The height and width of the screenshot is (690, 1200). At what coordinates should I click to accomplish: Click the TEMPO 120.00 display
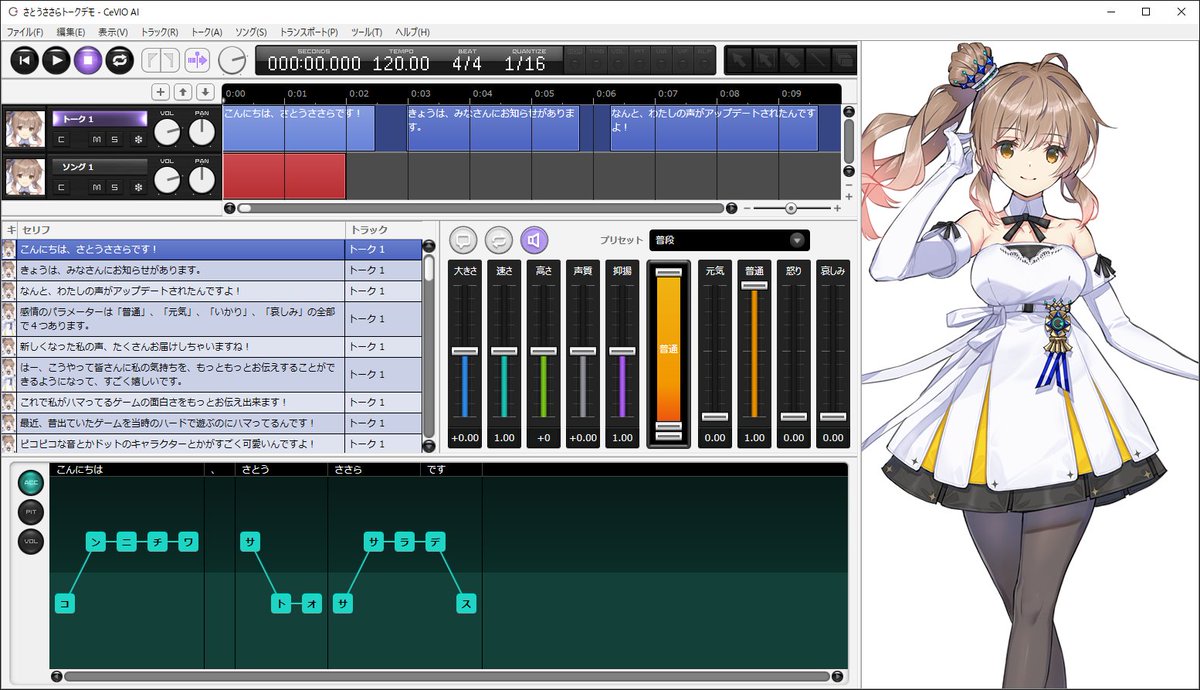[401, 61]
